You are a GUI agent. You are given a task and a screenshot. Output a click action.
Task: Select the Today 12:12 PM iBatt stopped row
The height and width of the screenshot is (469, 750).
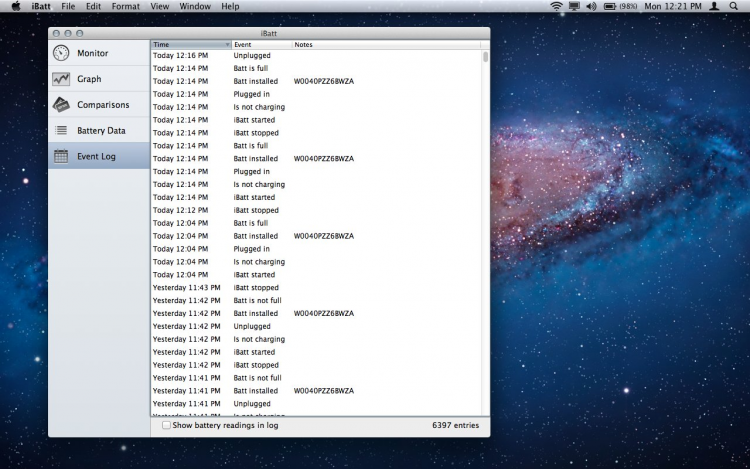[316, 210]
